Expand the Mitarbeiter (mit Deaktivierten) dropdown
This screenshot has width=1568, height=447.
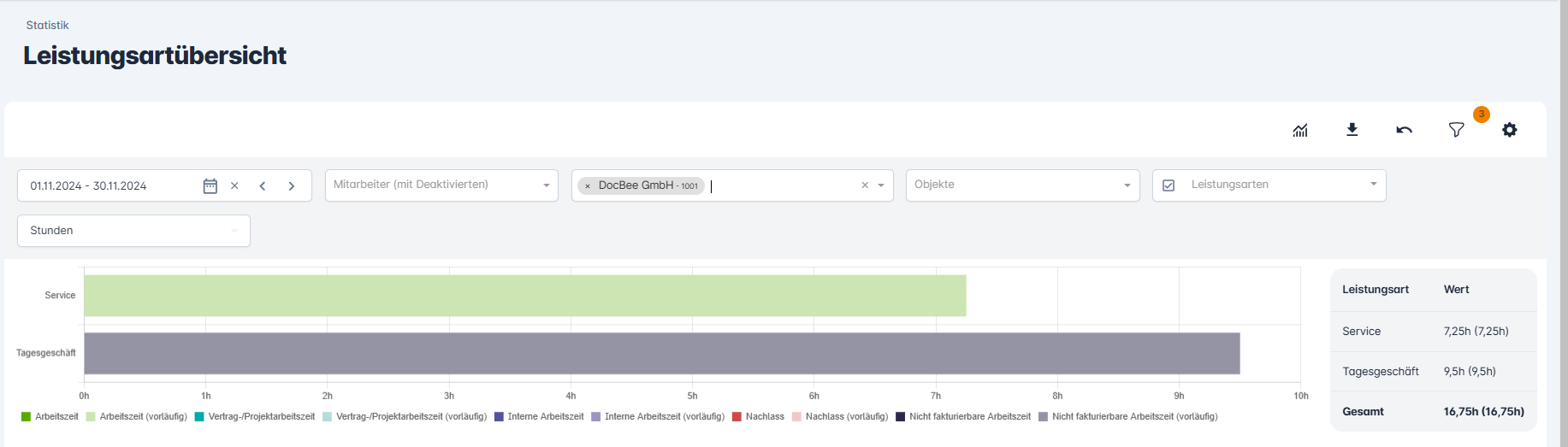546,185
